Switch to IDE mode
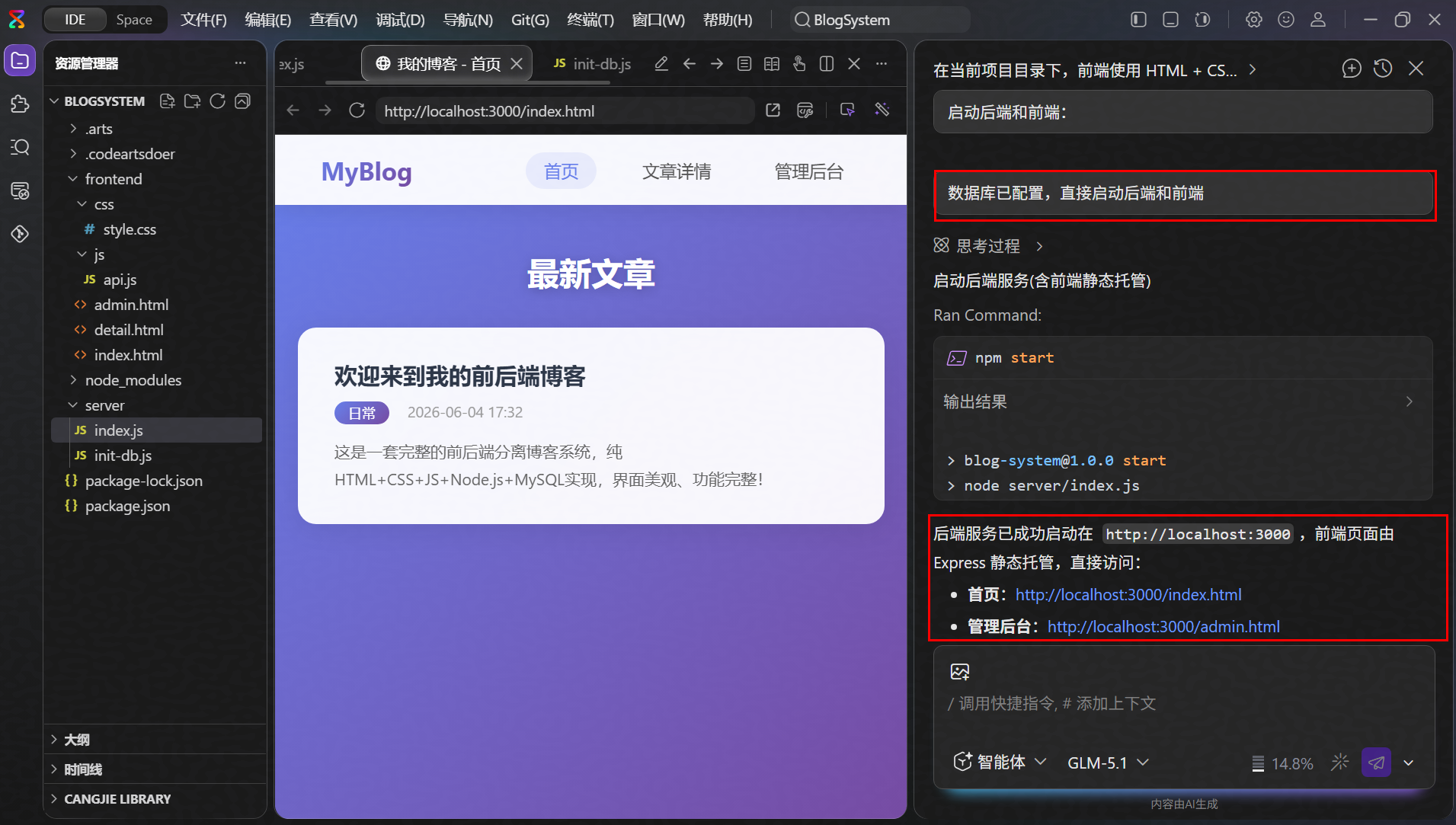This screenshot has height=825, width=1456. click(75, 20)
